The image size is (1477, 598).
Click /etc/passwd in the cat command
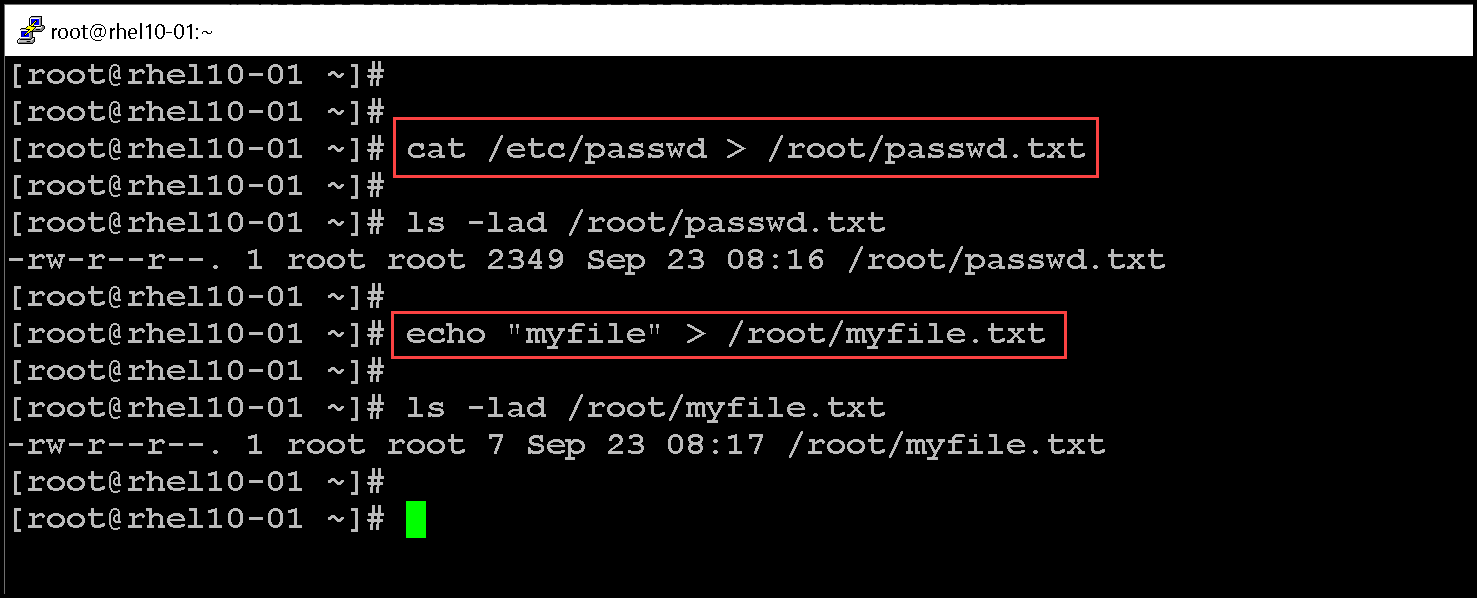(595, 149)
